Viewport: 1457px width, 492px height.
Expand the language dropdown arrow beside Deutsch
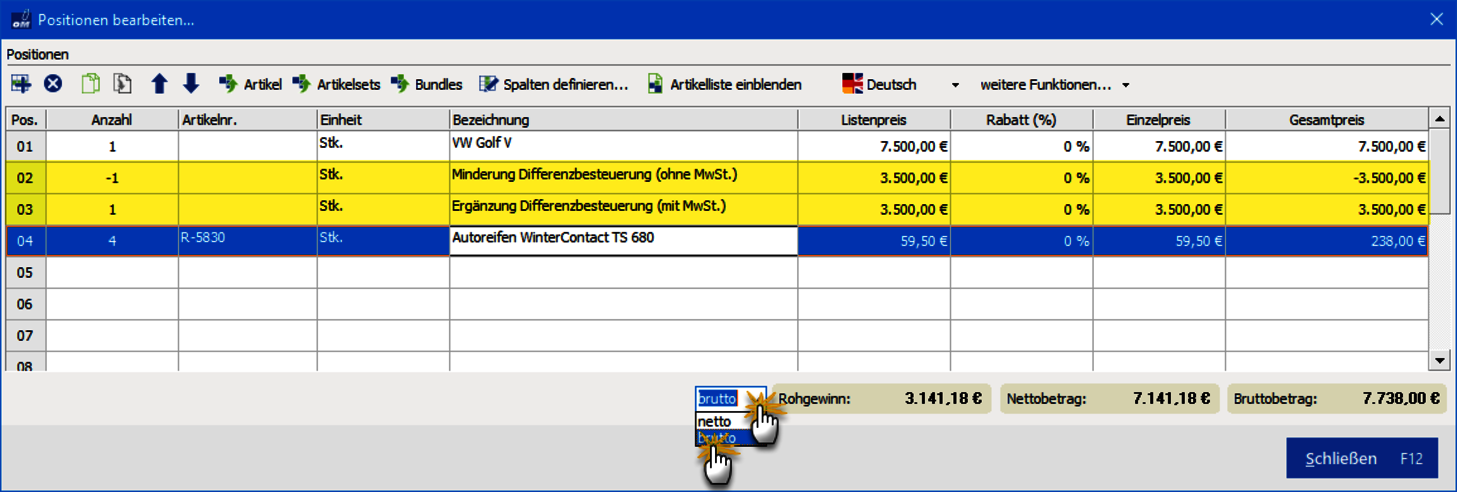955,85
